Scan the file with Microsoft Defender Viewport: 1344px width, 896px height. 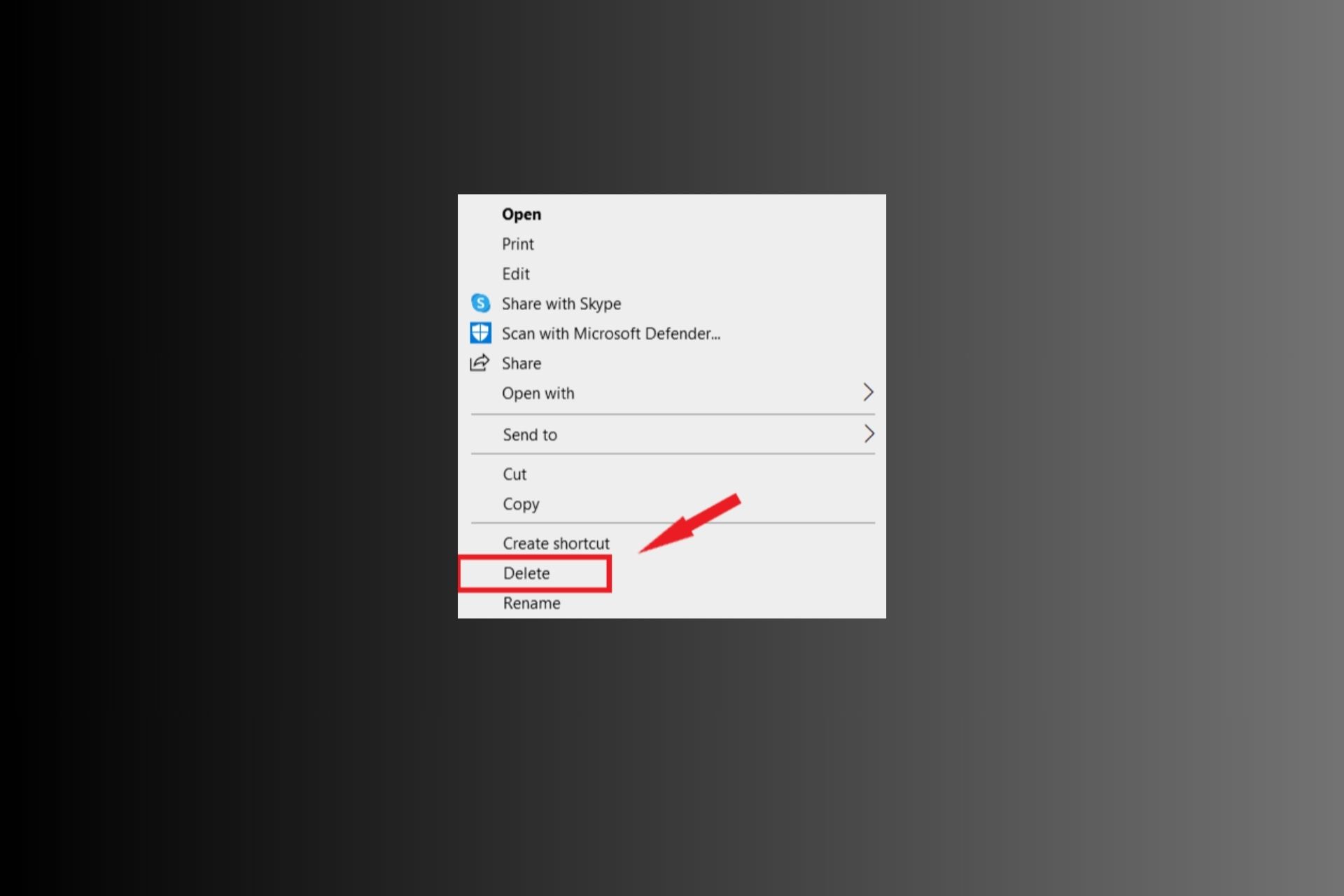611,333
